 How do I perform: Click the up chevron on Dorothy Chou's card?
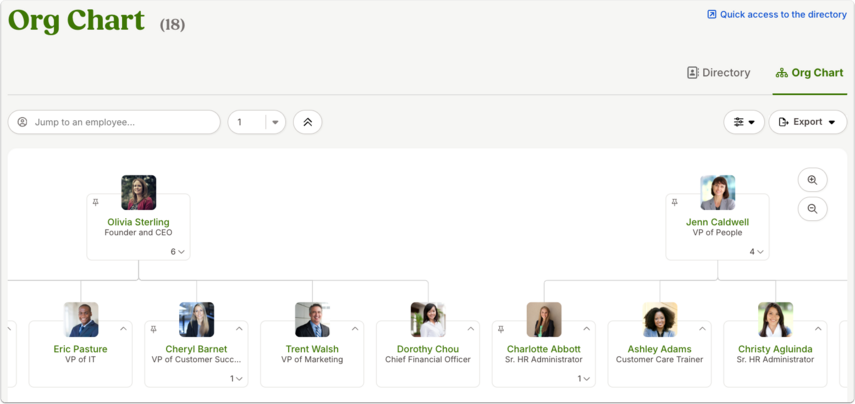pyautogui.click(x=471, y=329)
